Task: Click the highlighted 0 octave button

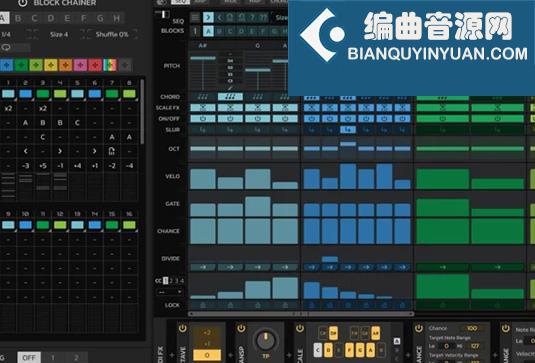Action: coord(207,355)
